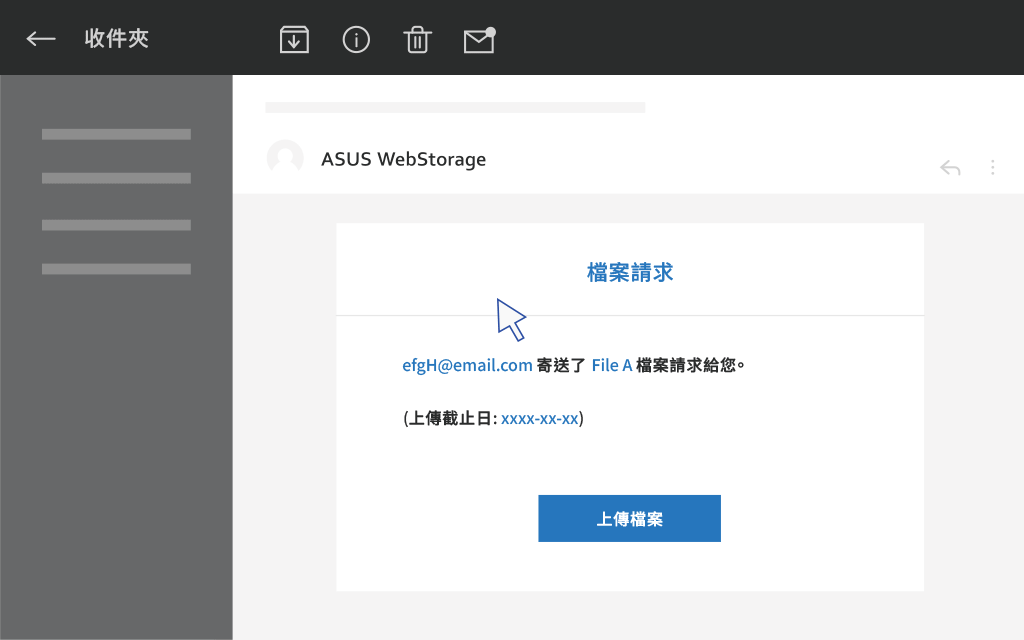Click the ASUS WebStorage sender name
1024x640 pixels.
404,159
